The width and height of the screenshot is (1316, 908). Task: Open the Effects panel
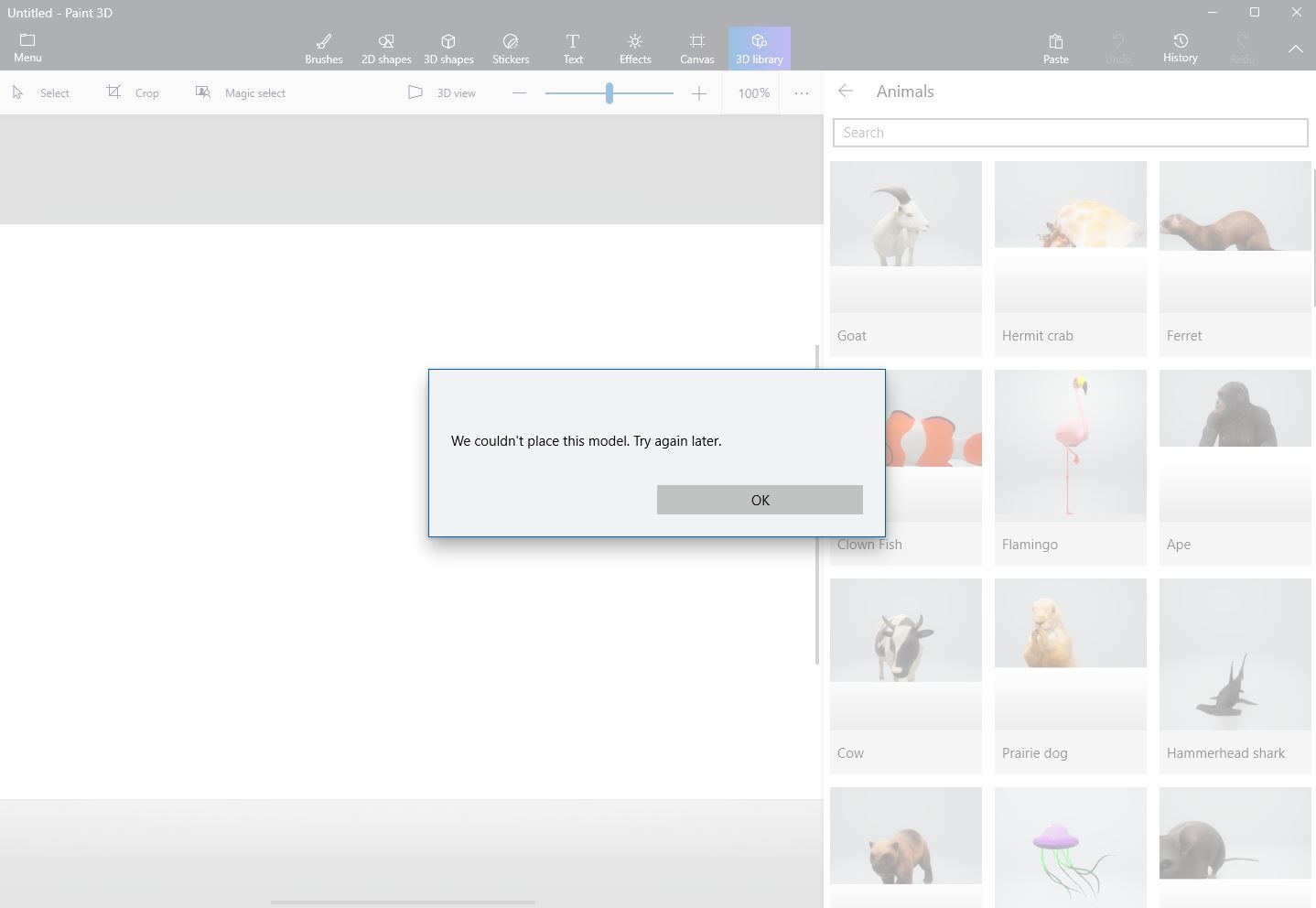(x=635, y=49)
